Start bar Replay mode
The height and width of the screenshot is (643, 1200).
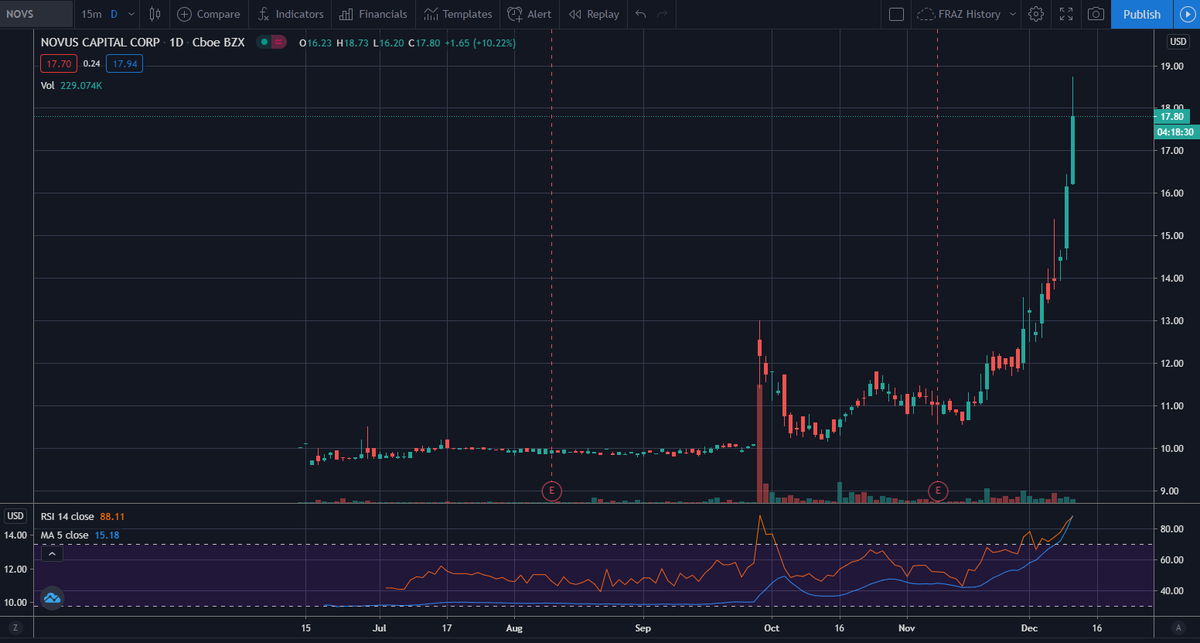point(594,14)
